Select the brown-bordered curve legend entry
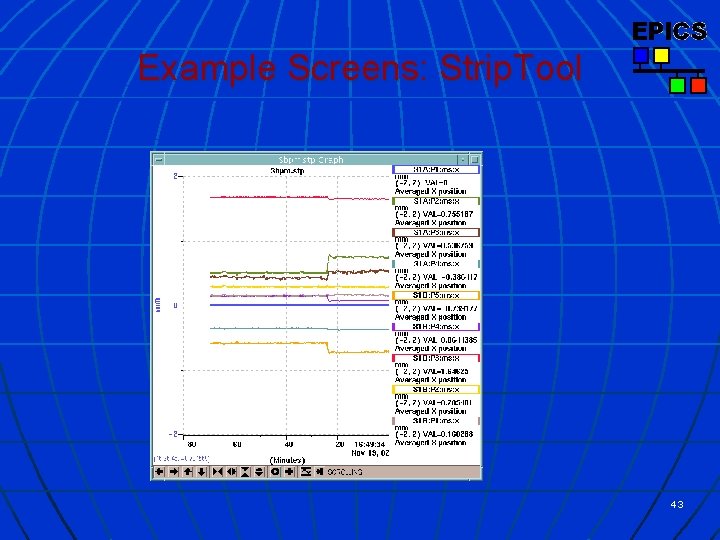Viewport: 720px width, 540px height. click(x=436, y=232)
